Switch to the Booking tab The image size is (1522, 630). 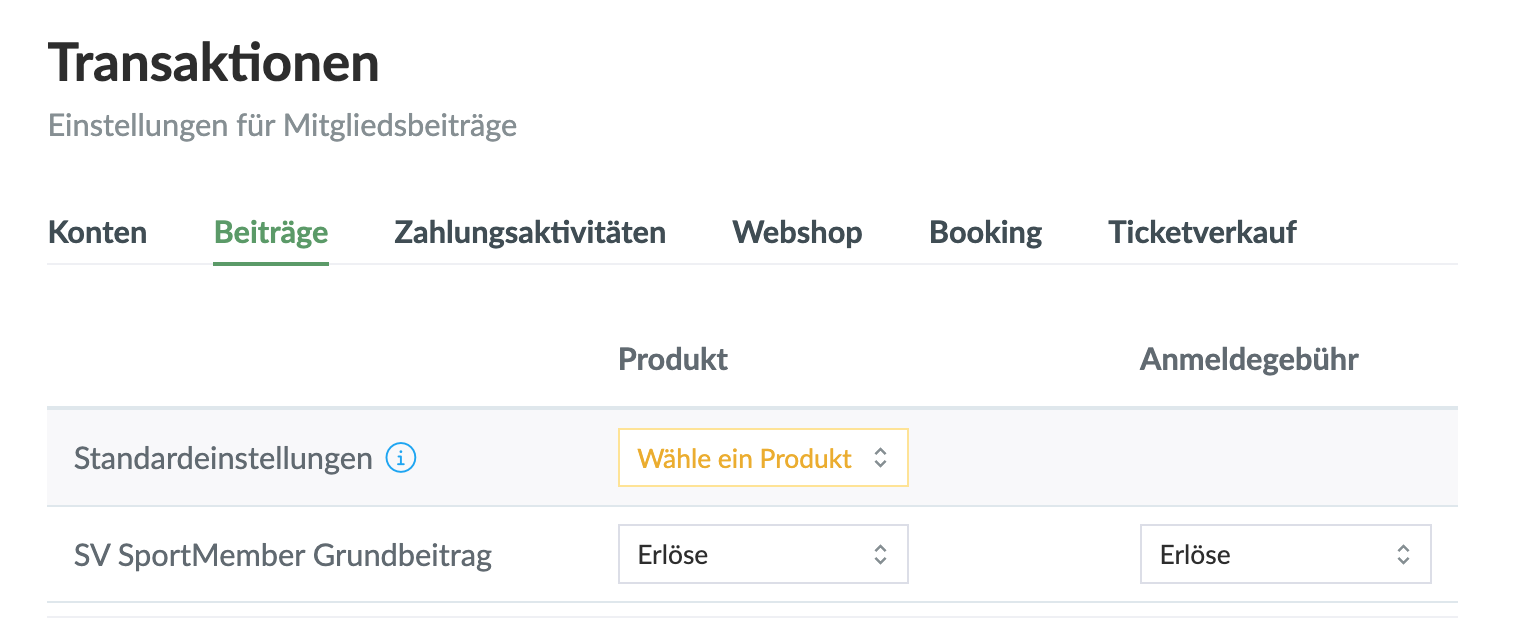coord(985,233)
